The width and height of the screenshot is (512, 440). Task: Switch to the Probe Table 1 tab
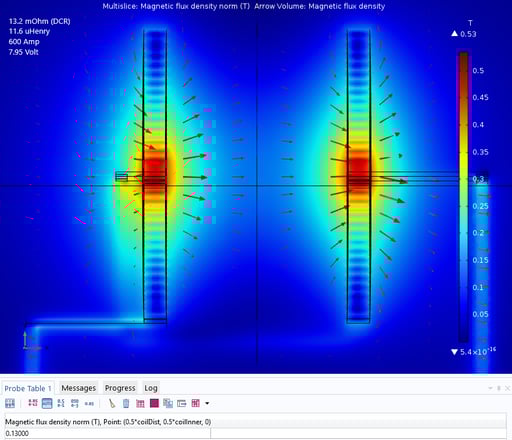tap(28, 388)
